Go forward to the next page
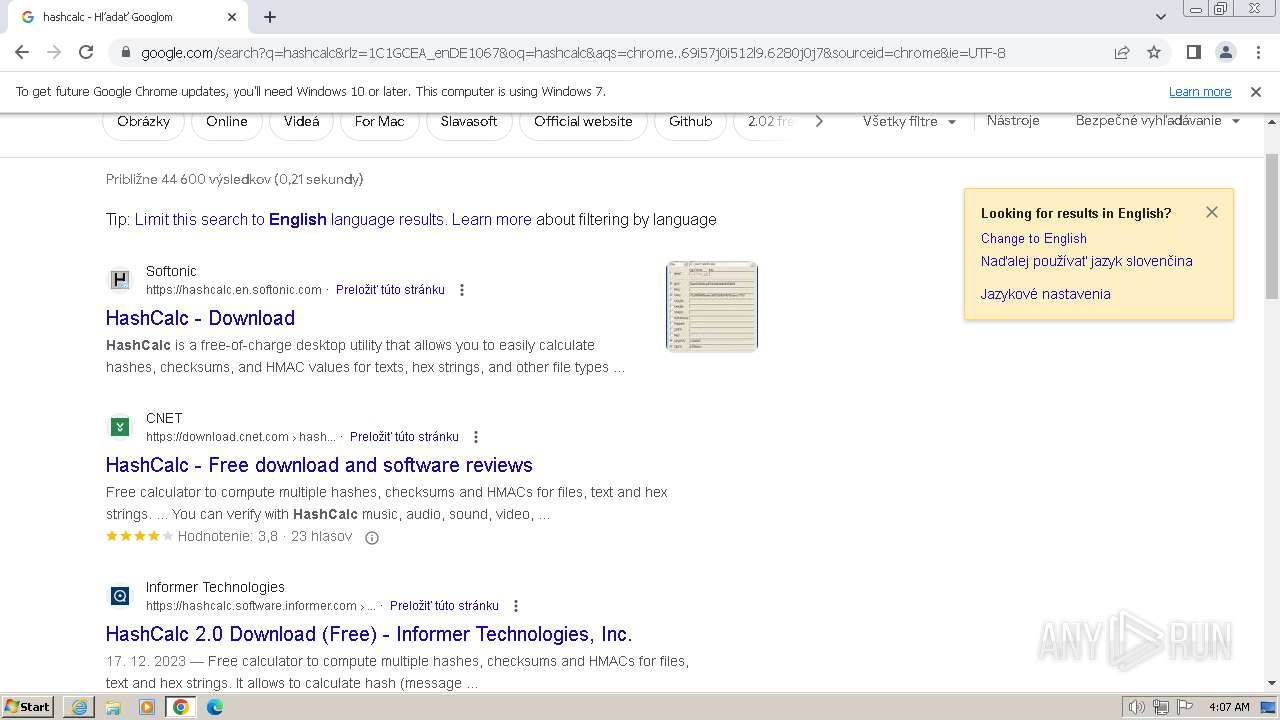The width and height of the screenshot is (1280, 720). pyautogui.click(x=54, y=53)
